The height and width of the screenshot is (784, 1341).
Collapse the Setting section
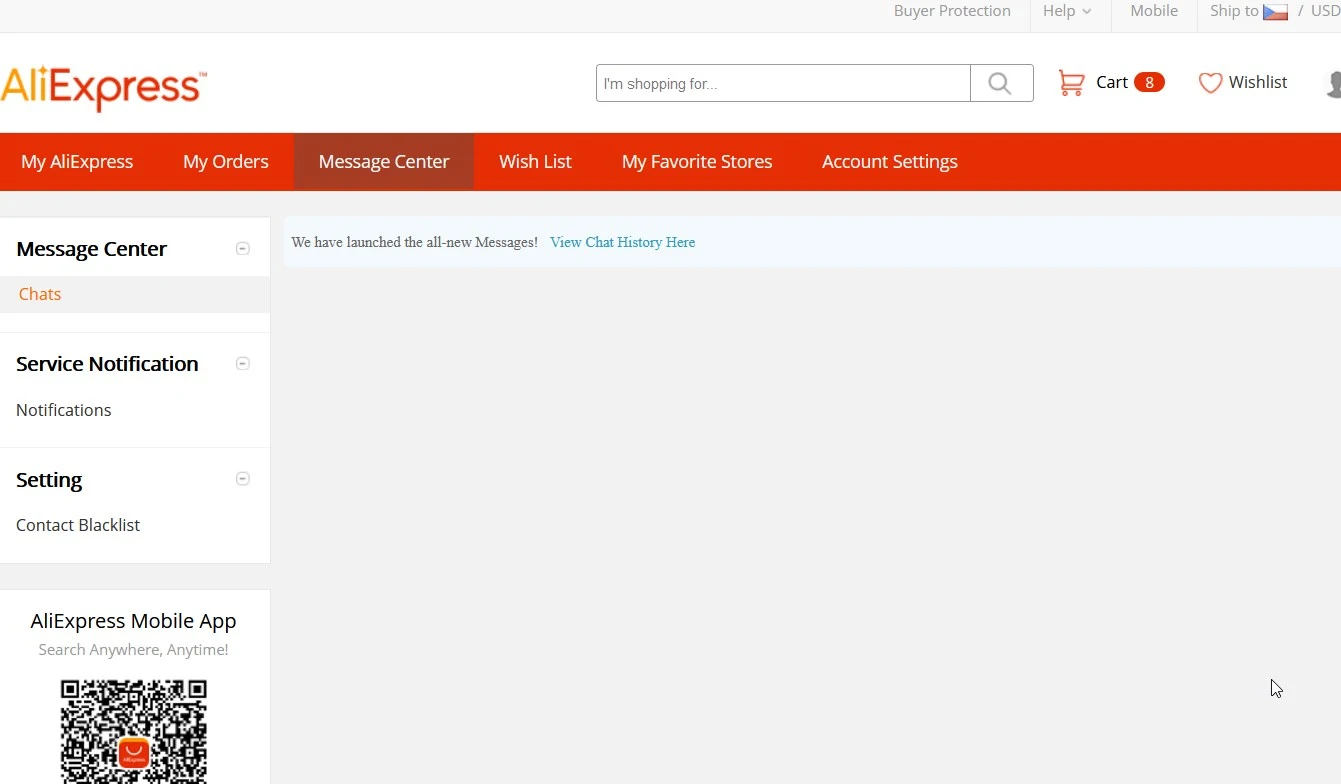point(242,479)
